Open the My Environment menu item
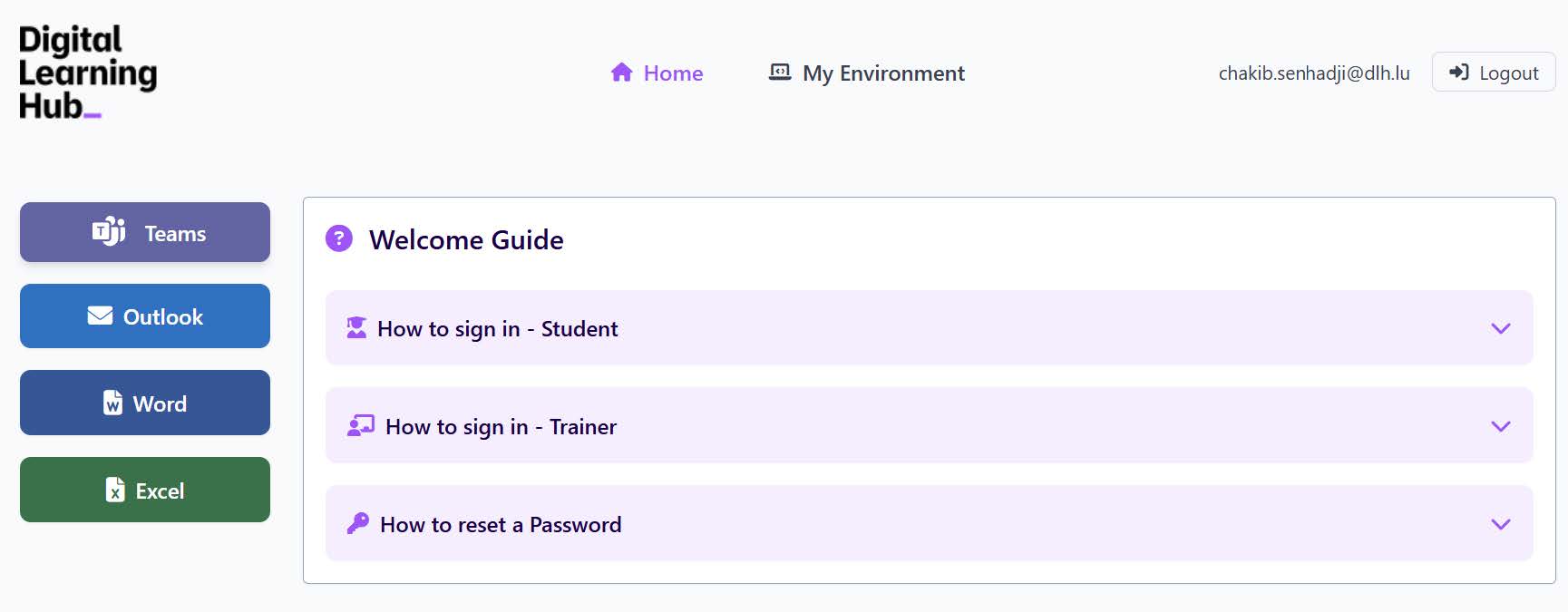 point(883,73)
